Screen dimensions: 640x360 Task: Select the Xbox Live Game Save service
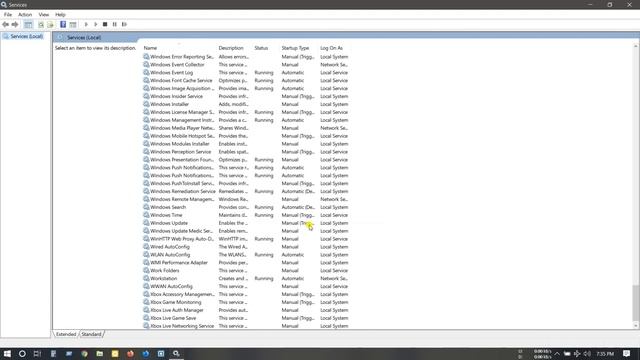[246, 318]
